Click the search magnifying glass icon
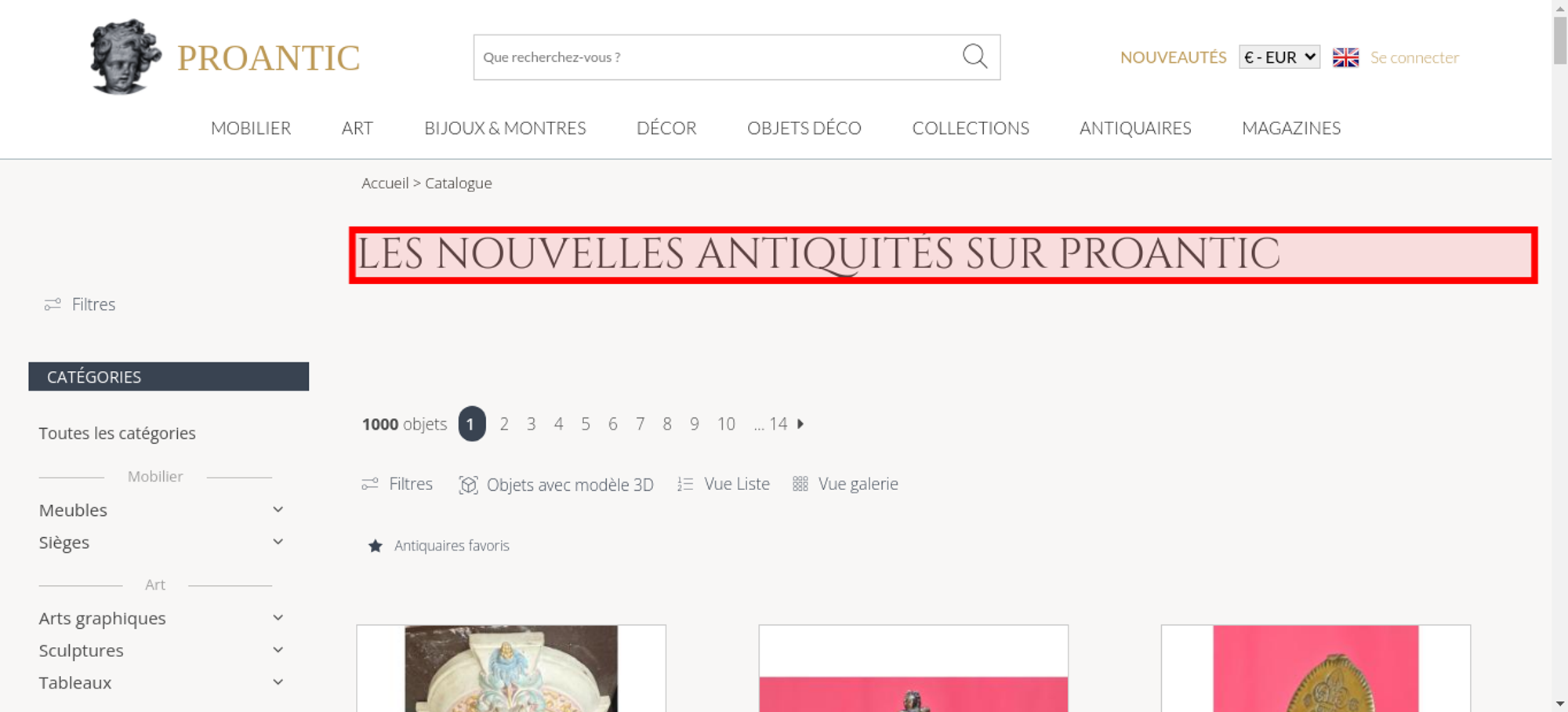1568x712 pixels. click(975, 56)
